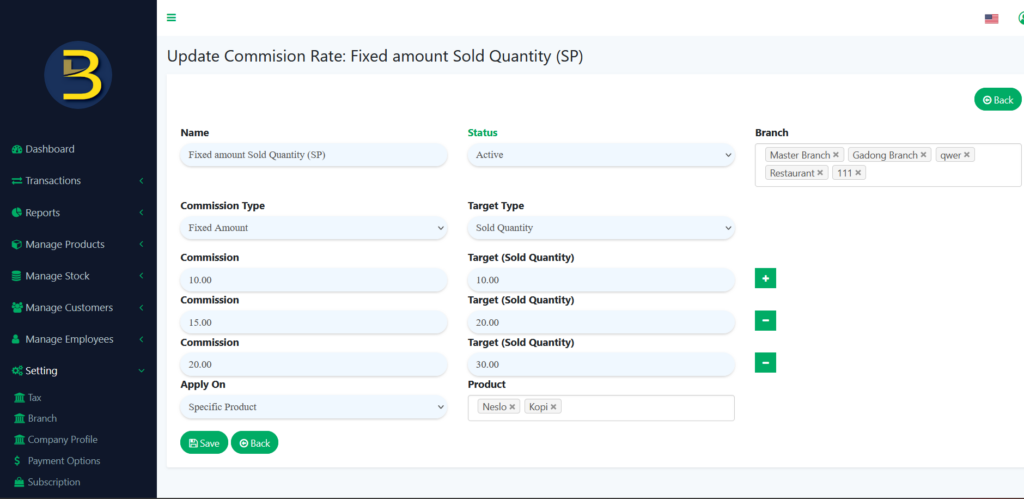Viewport: 1024px width, 499px height.
Task: Click the company logo in sidebar
Action: [78, 75]
